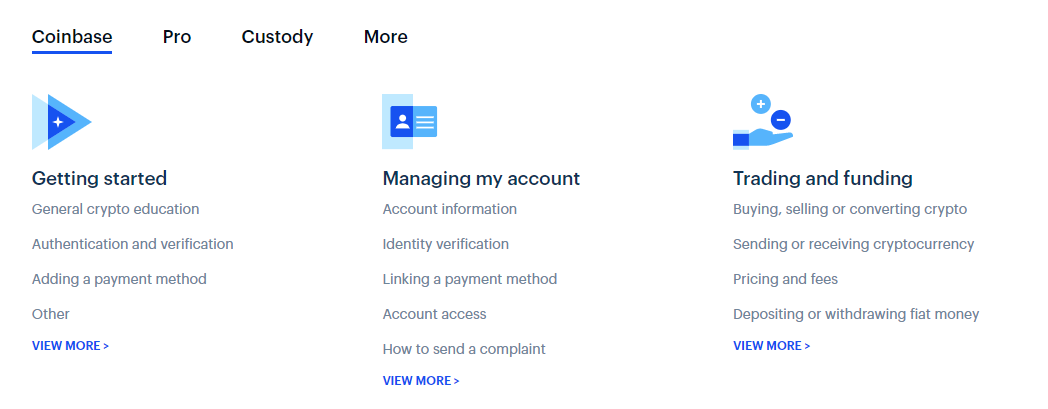Viewport: 1048px width, 409px height.
Task: Open Buying, selling or converting crypto
Action: (x=849, y=209)
